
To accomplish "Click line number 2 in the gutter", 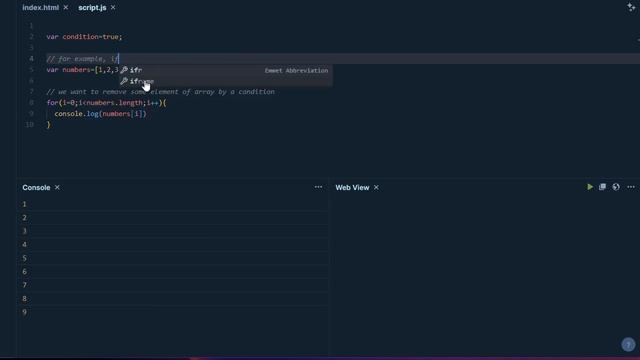I will point(31,37).
